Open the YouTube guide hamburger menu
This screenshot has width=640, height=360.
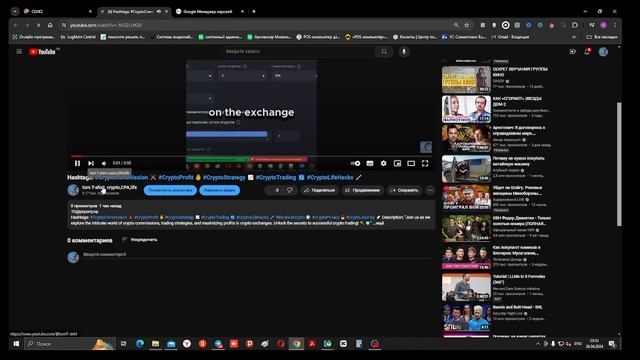19,51
